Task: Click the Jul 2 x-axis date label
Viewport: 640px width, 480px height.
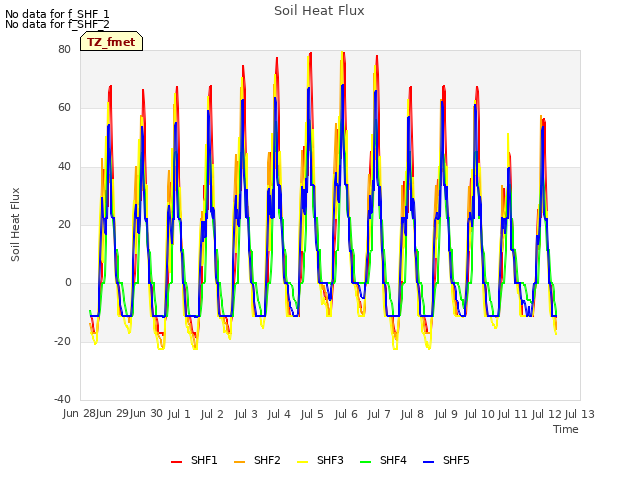Action: pos(212,414)
